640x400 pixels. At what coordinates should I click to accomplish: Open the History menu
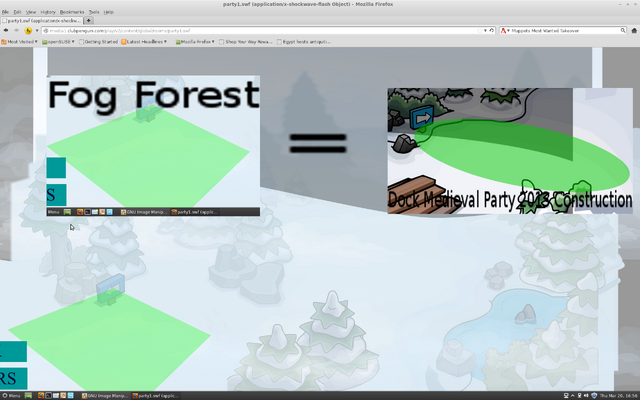[x=48, y=12]
